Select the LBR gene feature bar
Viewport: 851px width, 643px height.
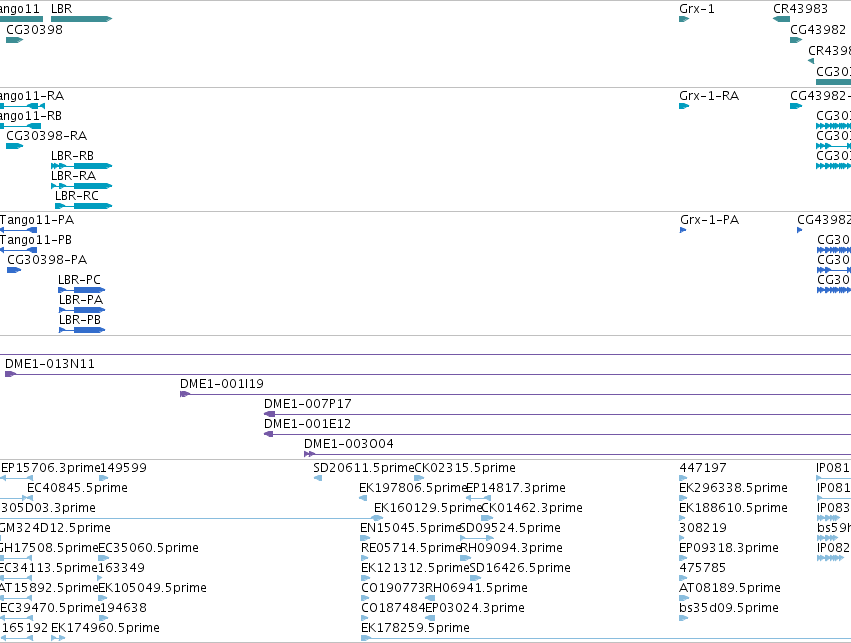click(81, 19)
